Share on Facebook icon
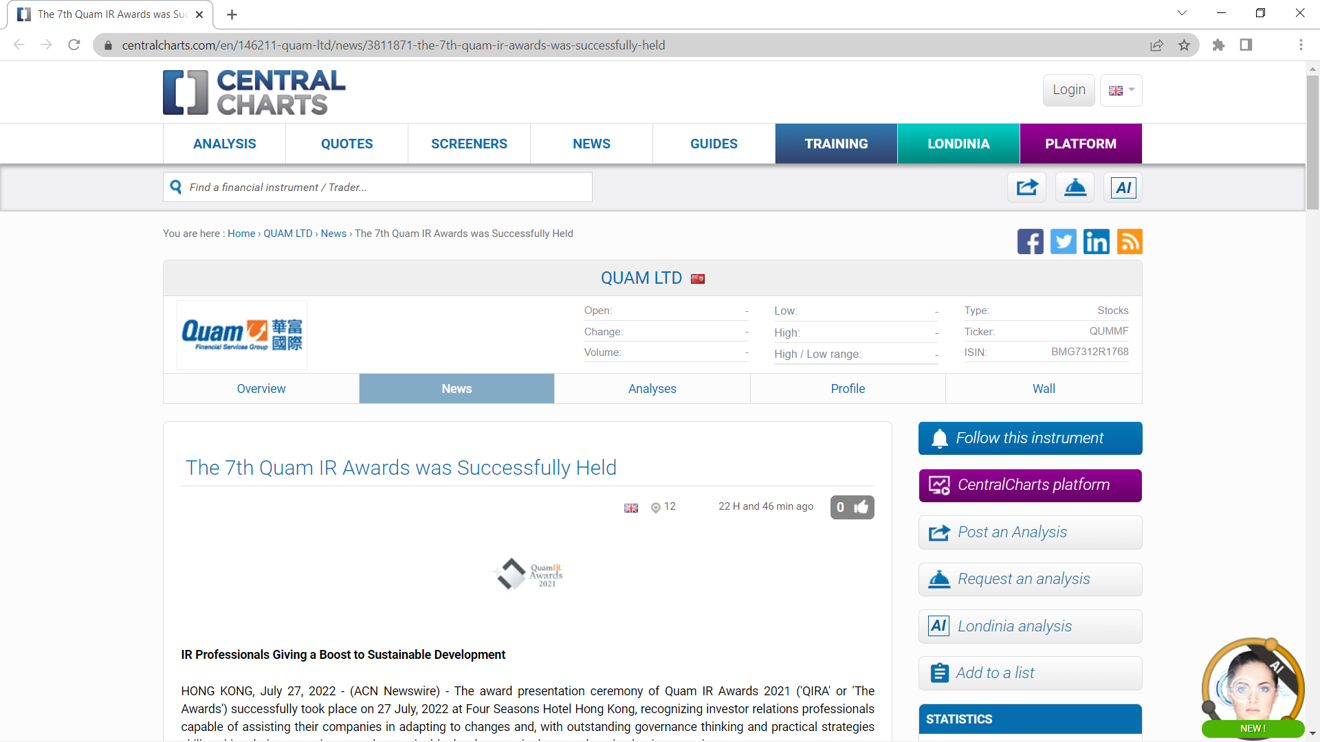This screenshot has width=1320, height=742. (1030, 241)
